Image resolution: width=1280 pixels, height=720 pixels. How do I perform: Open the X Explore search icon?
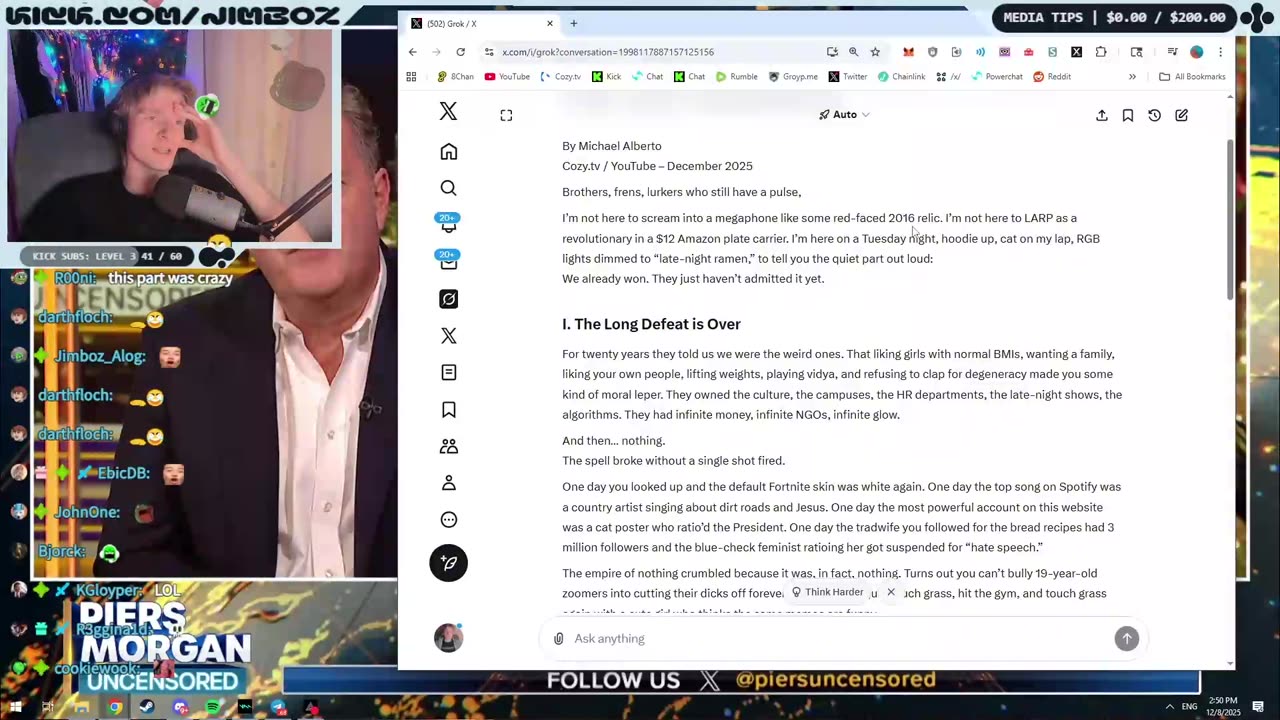point(448,188)
